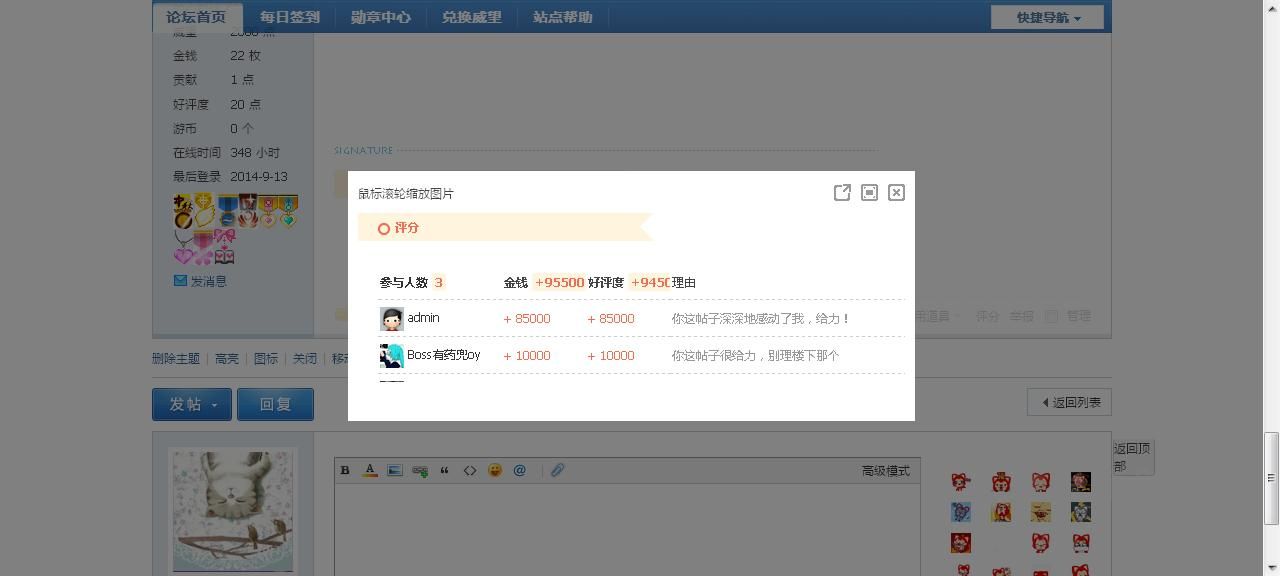Click the 回复 button
This screenshot has width=1280, height=576.
[x=275, y=404]
